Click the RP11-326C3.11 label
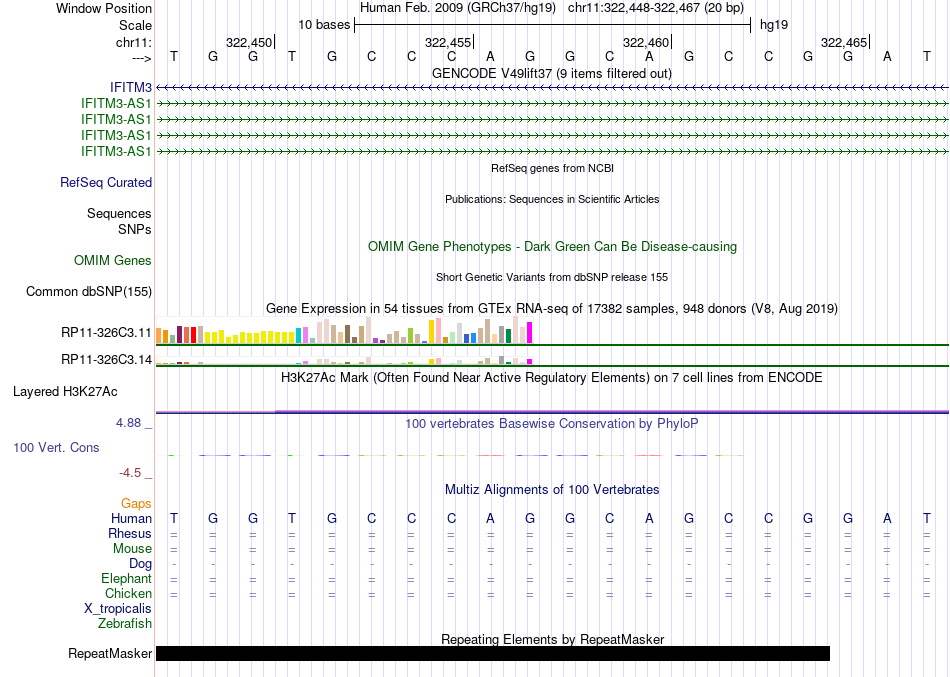950x677 pixels. coord(106,333)
